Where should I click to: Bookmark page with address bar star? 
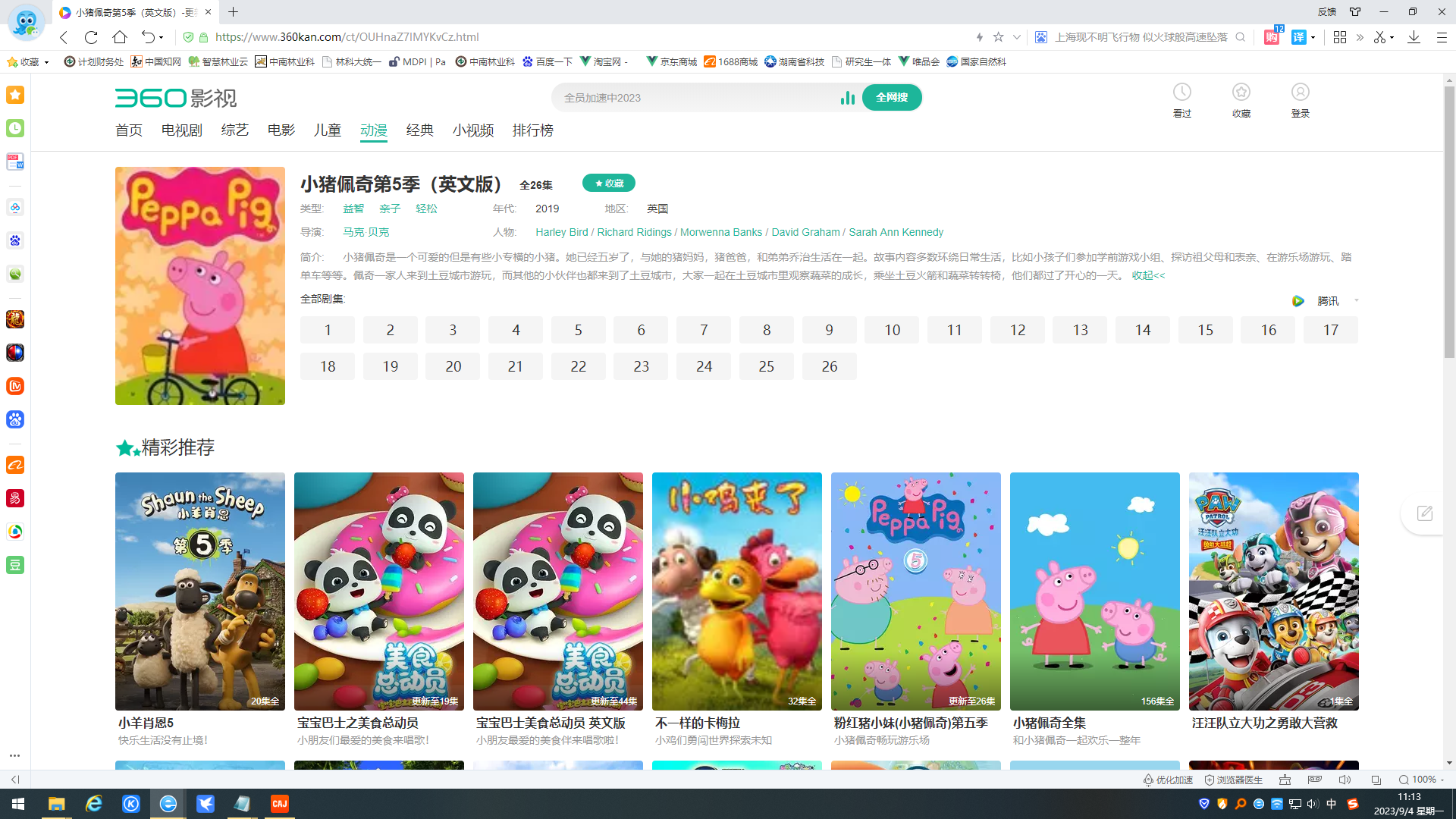[x=998, y=37]
